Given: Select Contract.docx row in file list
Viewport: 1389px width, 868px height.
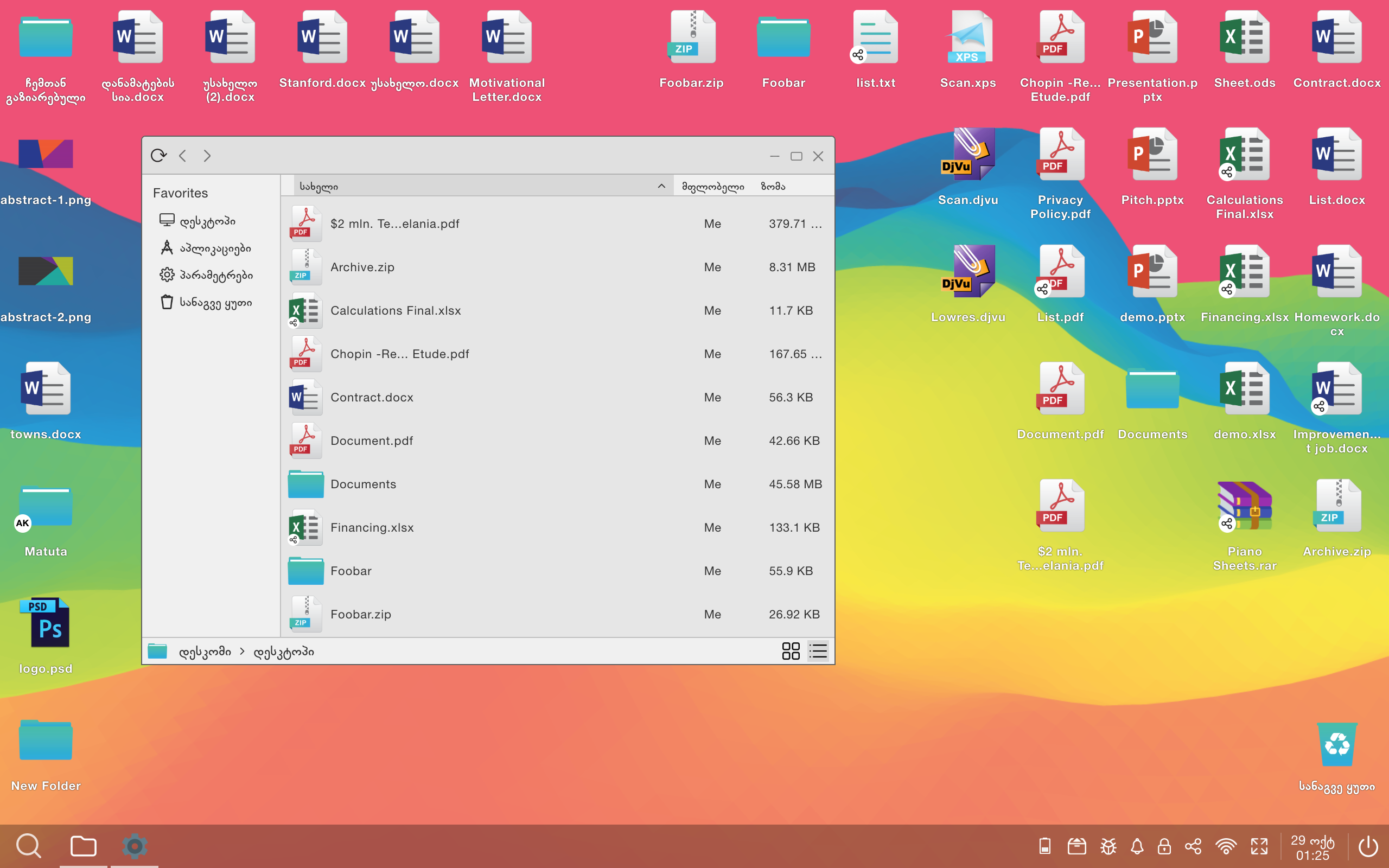Looking at the screenshot, I should coord(557,397).
